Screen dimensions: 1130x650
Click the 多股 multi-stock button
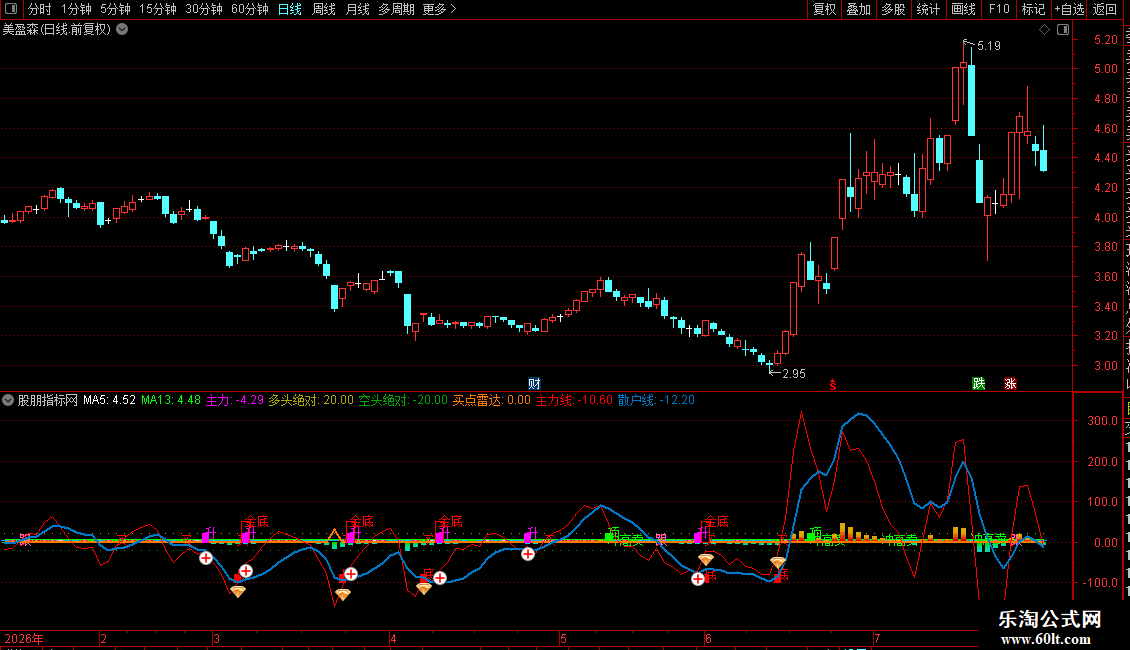tap(894, 9)
